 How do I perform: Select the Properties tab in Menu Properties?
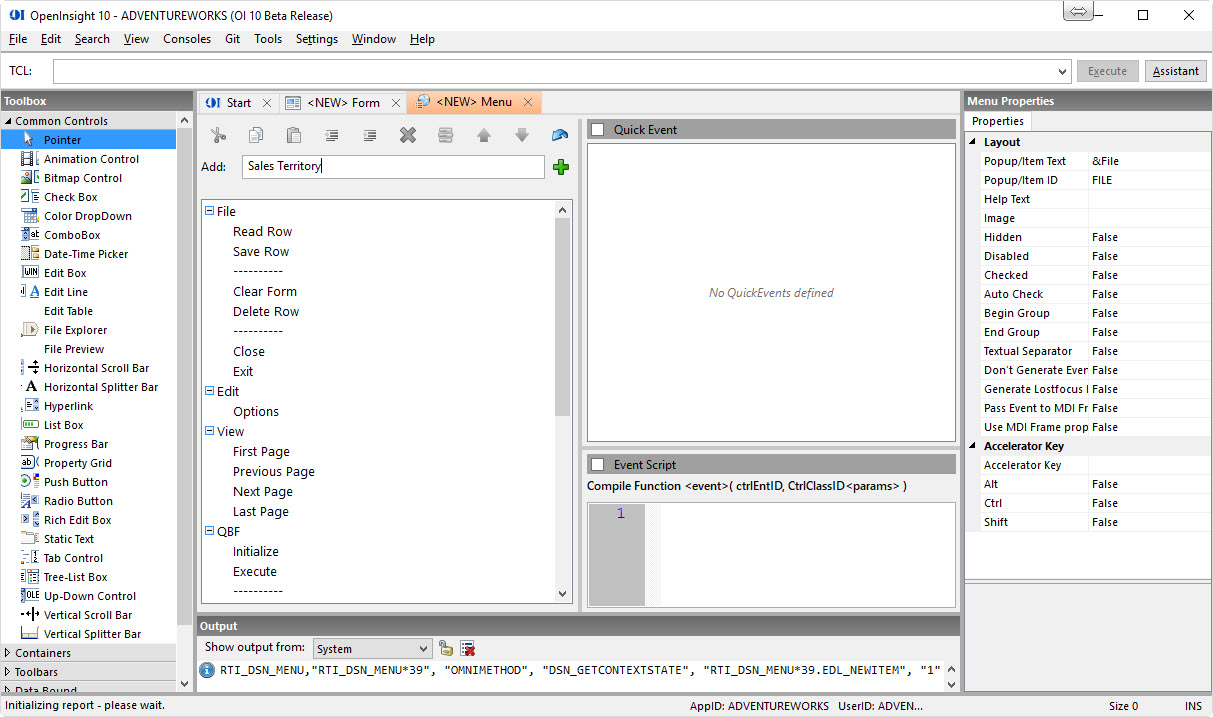[998, 121]
